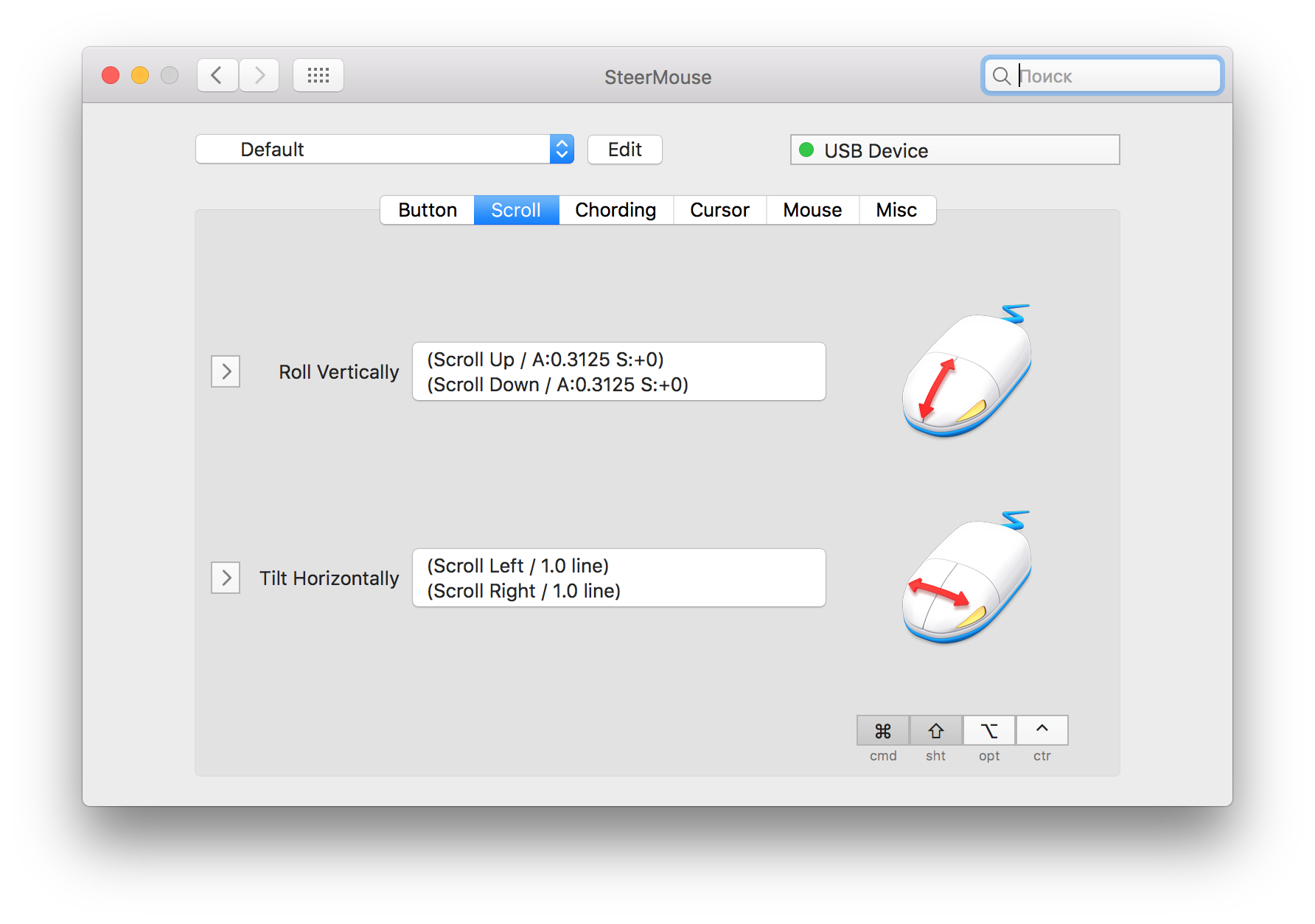Click the Tilt Horizontally label

click(x=329, y=578)
